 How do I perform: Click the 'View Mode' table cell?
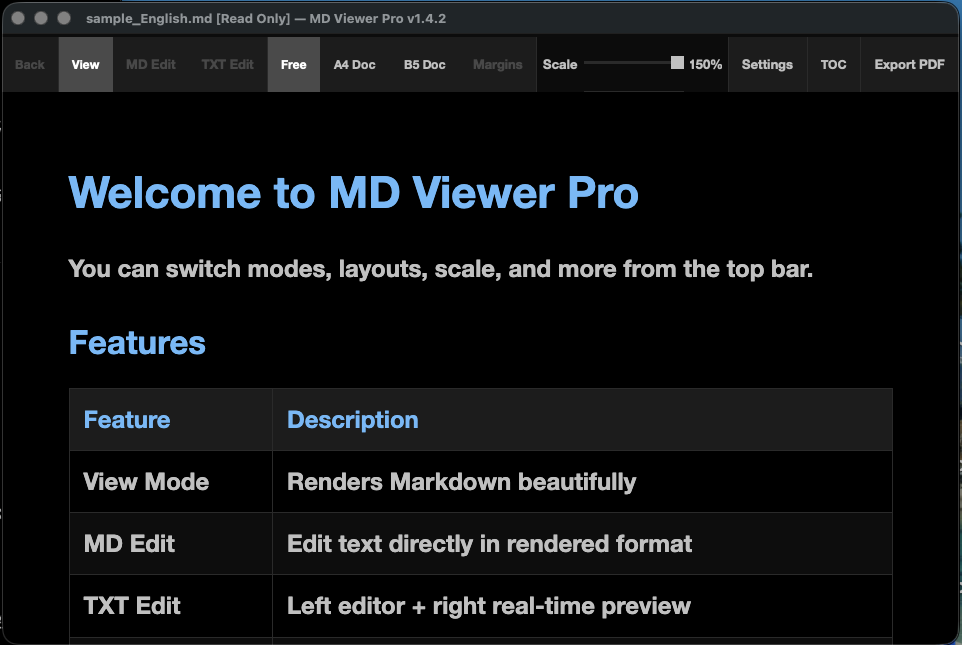pos(171,482)
